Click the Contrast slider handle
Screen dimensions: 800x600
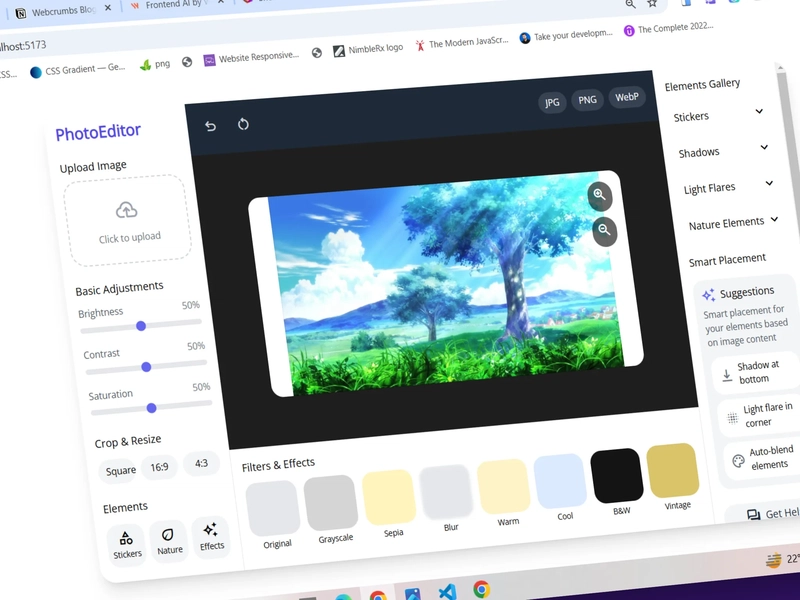click(x=146, y=367)
